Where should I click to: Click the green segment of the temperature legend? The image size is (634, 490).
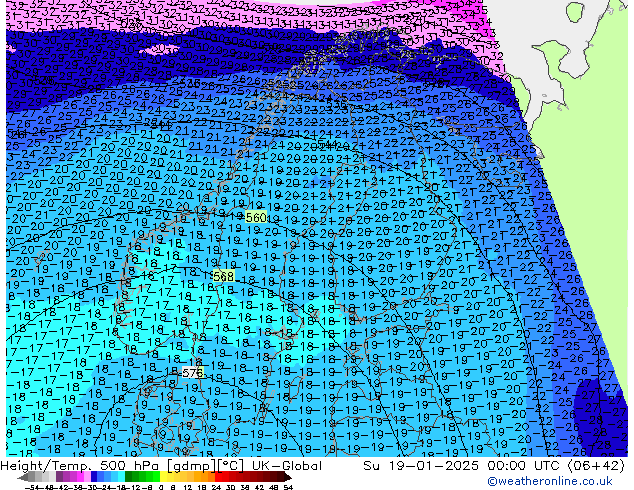(143, 477)
